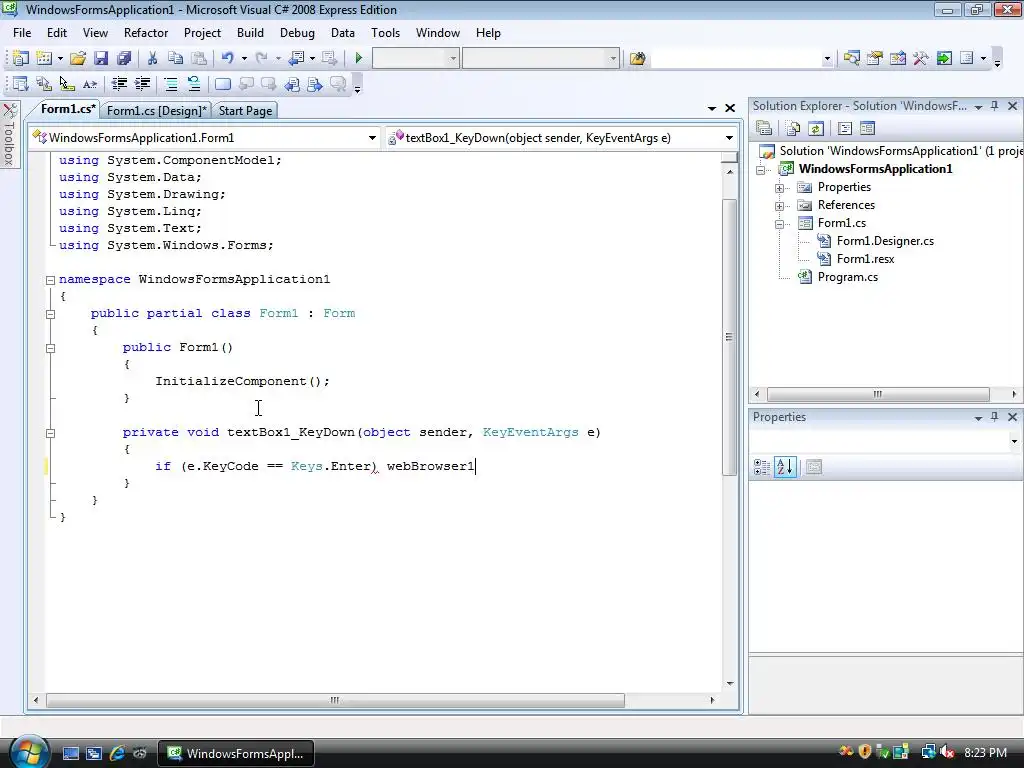The image size is (1024, 768).
Task: Collapse the textBox1_KeyDown method region
Action: click(50, 433)
